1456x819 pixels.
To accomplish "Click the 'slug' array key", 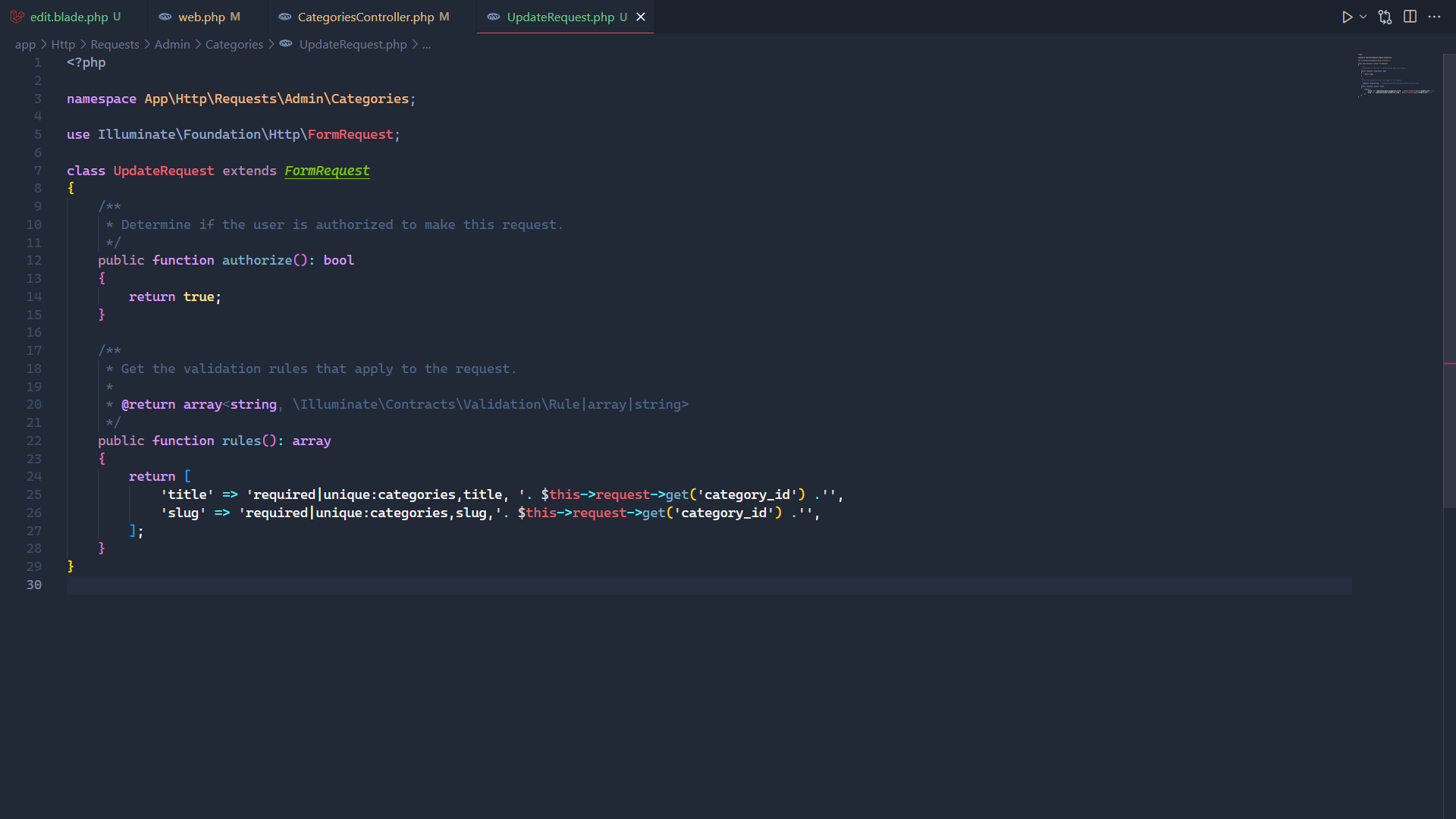I will coord(183,513).
